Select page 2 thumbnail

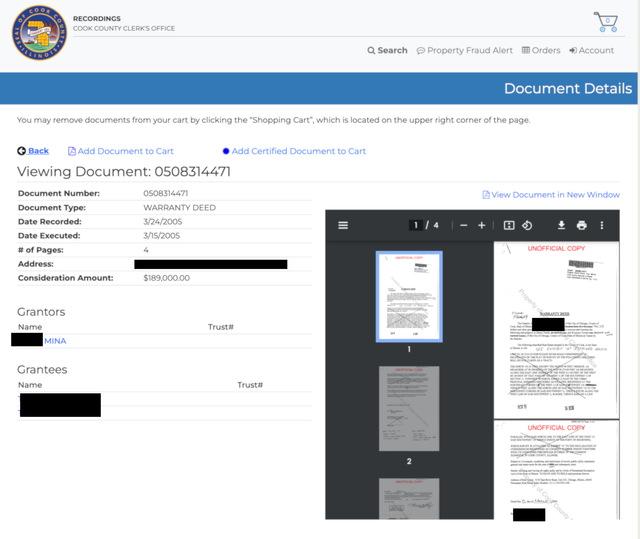409,408
